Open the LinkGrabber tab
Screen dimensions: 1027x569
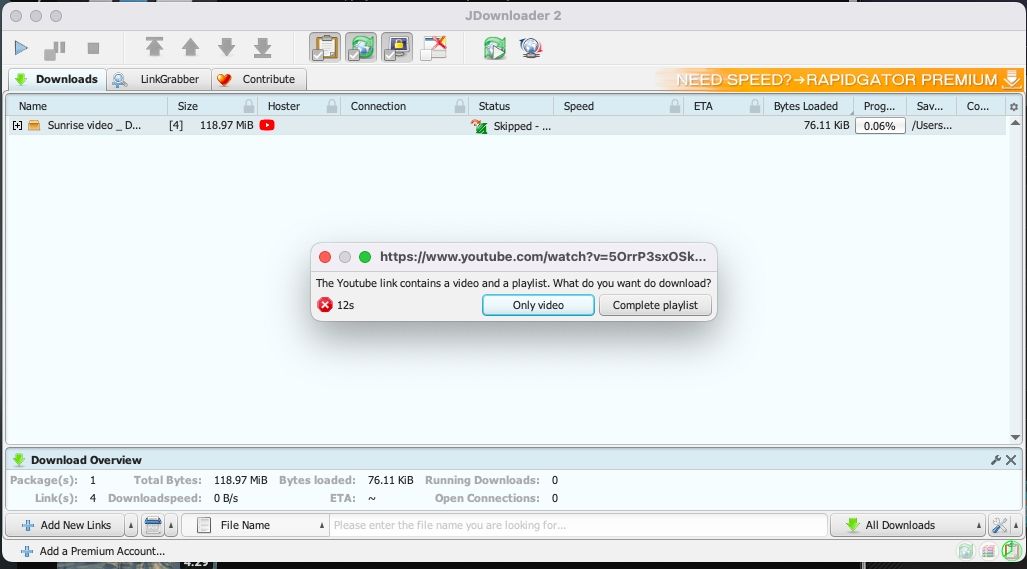[158, 79]
